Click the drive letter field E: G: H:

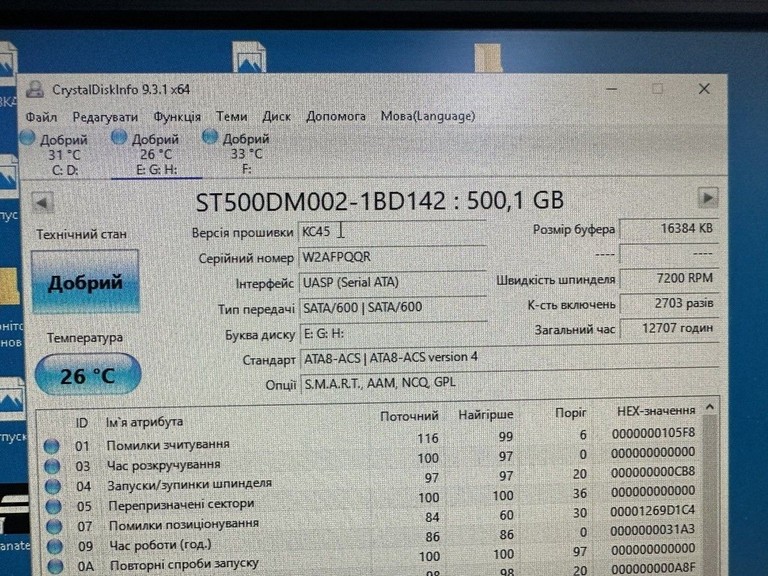click(393, 334)
